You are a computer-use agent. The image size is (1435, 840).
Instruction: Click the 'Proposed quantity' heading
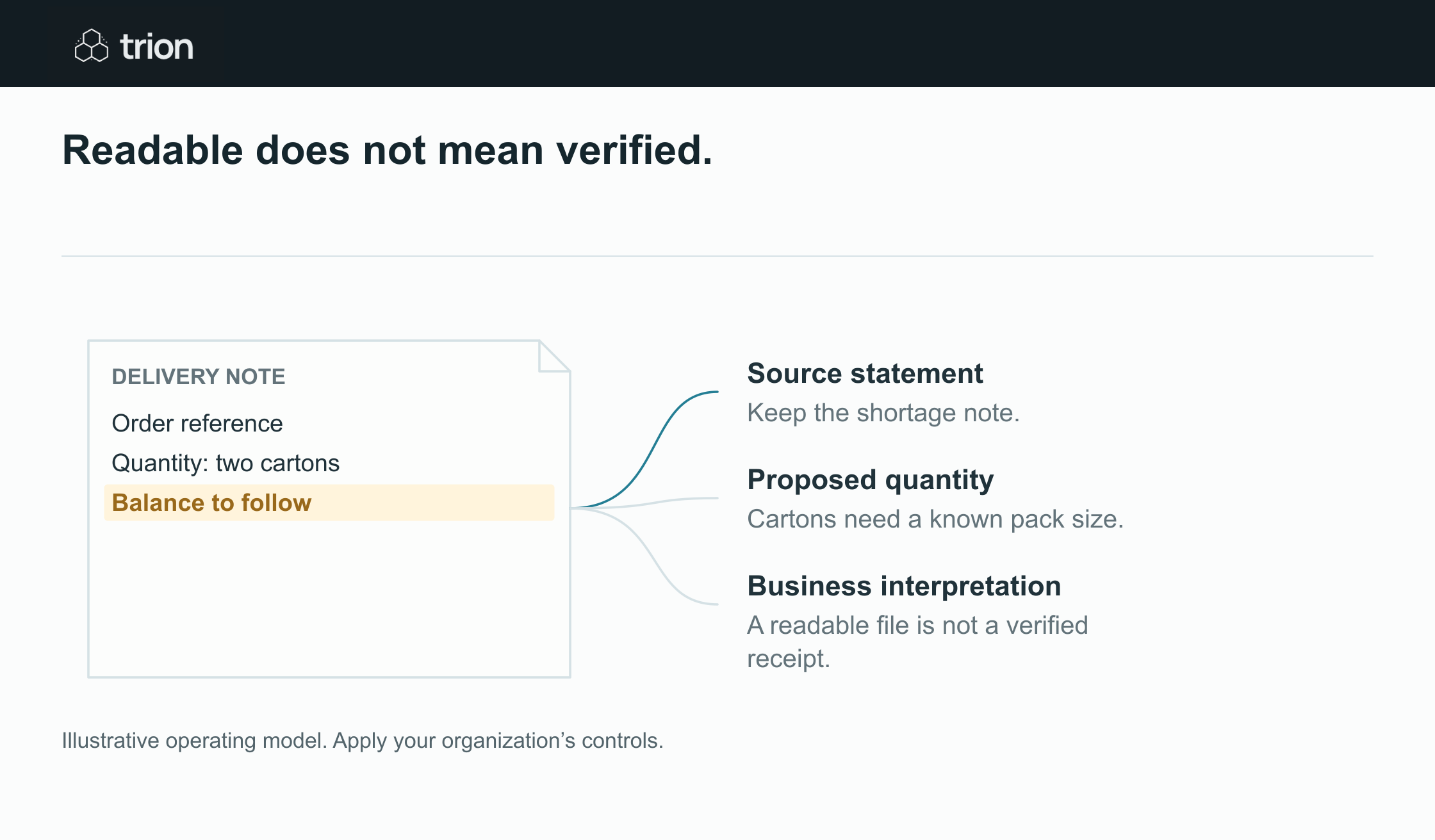coord(871,480)
